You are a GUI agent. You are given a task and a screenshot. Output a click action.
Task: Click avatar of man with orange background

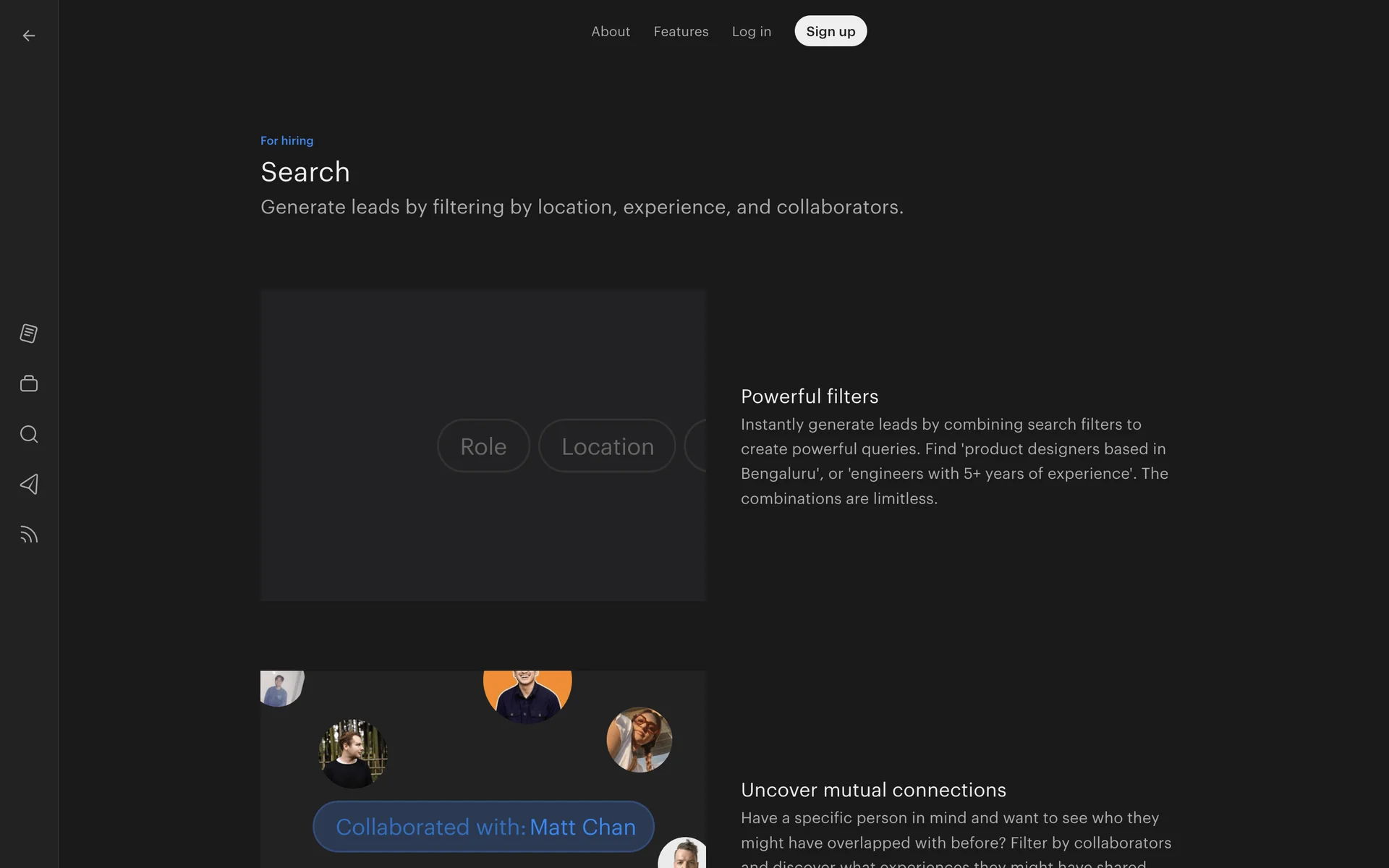(x=527, y=694)
